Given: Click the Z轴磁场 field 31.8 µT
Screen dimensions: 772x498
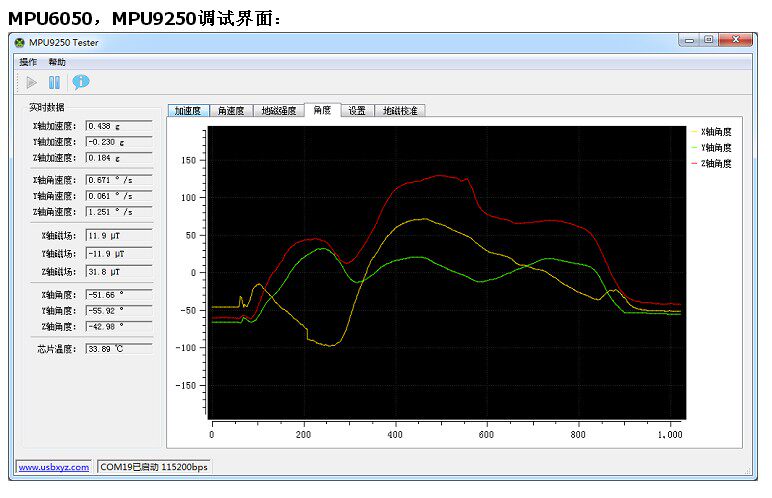Looking at the screenshot, I should [x=119, y=271].
